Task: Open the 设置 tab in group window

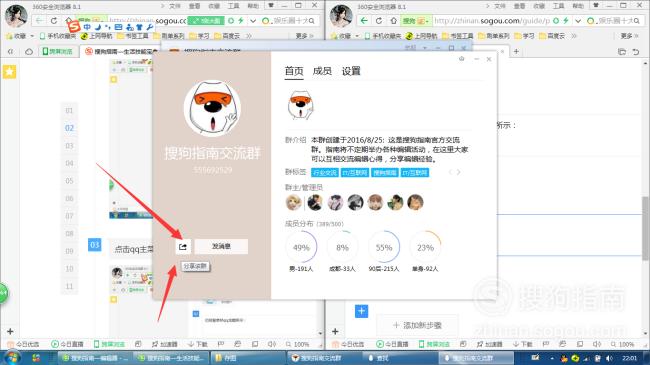Action: 351,71
